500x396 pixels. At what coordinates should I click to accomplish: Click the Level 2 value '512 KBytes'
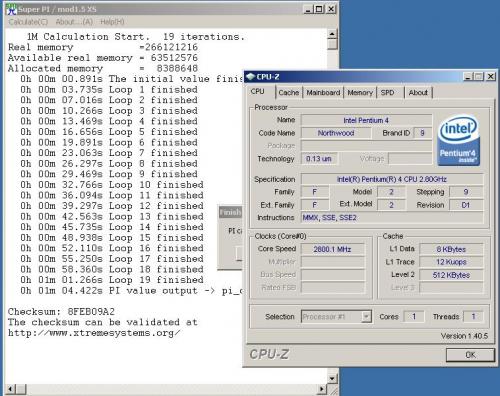pos(451,275)
